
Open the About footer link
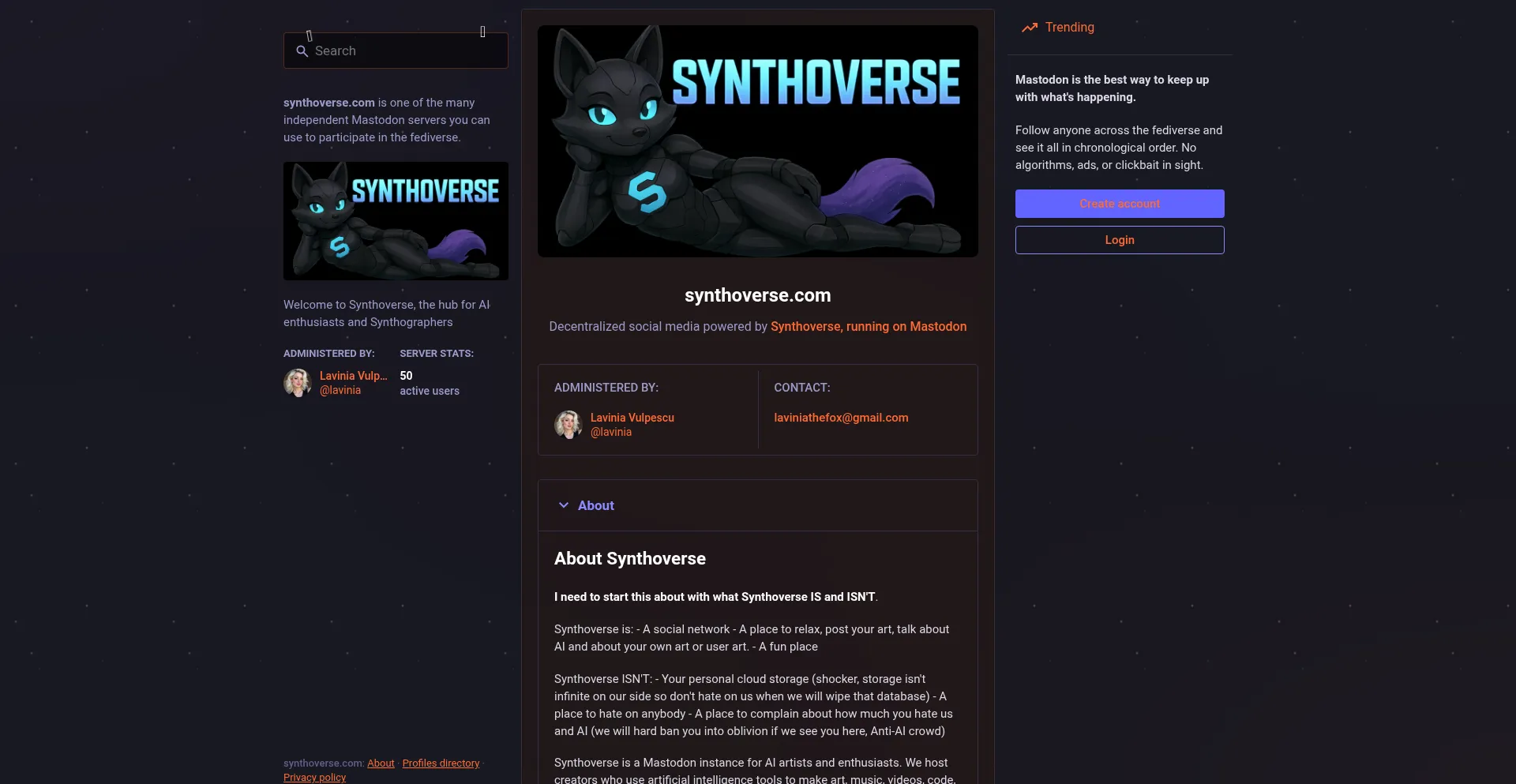381,763
